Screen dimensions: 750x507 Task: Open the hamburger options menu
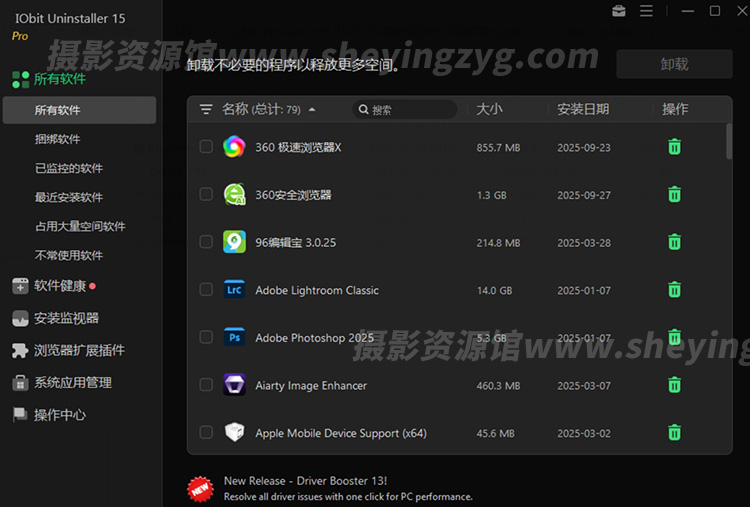coord(647,11)
